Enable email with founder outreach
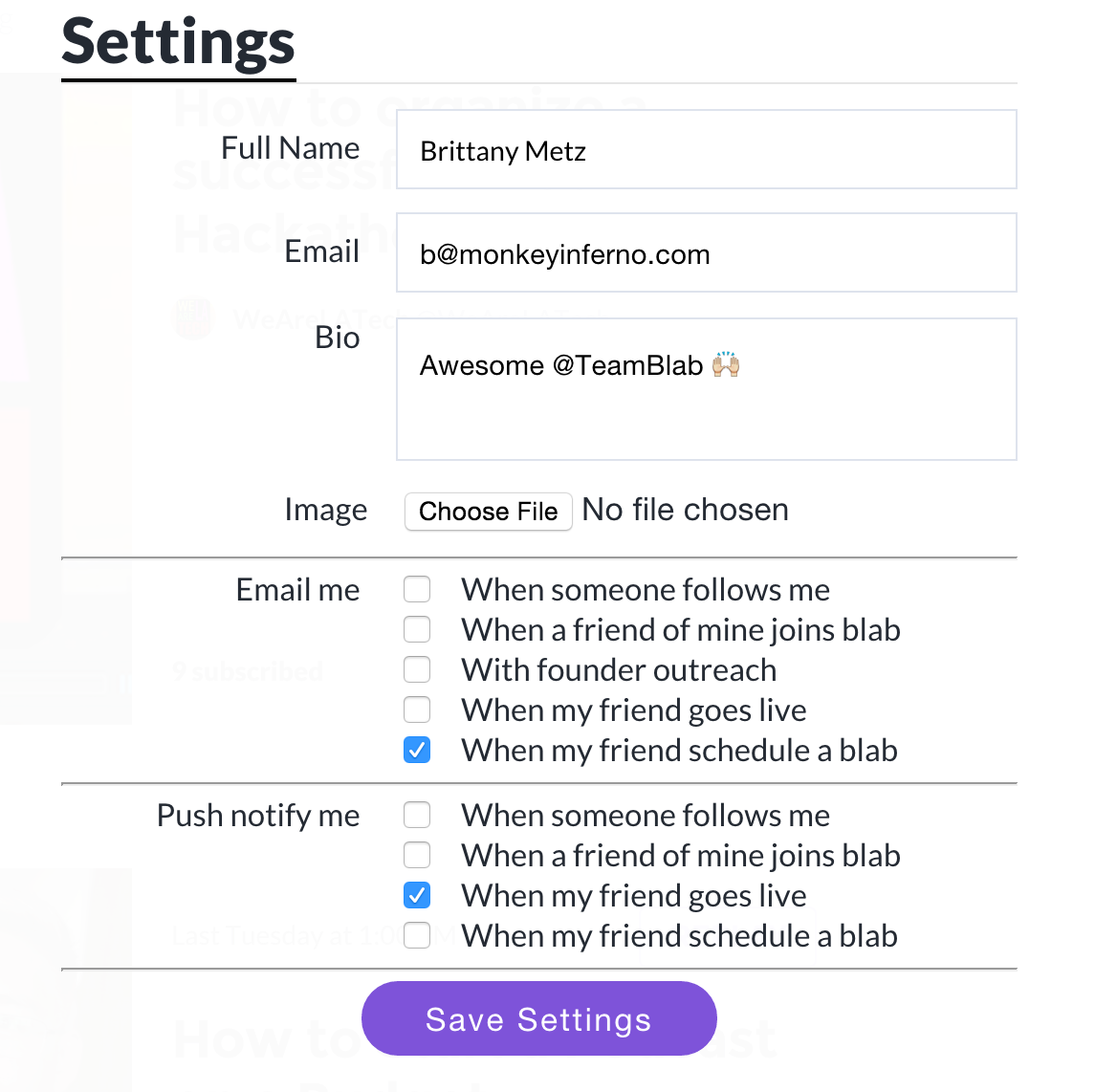This screenshot has width=1117, height=1092. click(417, 669)
